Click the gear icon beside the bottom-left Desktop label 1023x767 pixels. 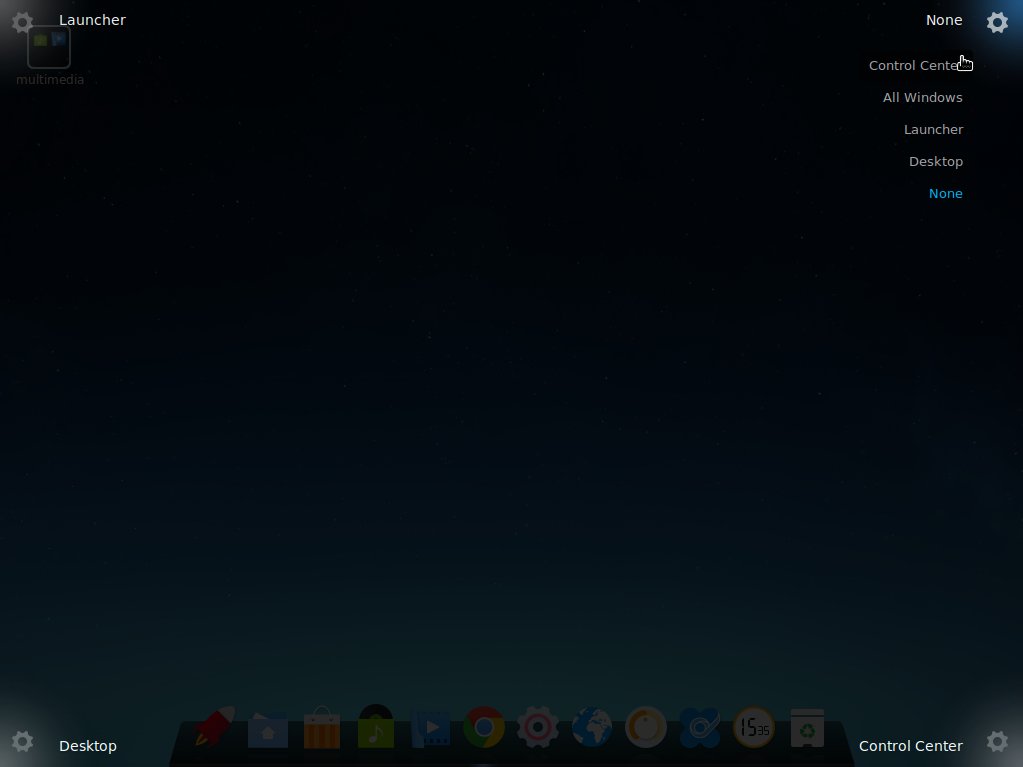22,742
